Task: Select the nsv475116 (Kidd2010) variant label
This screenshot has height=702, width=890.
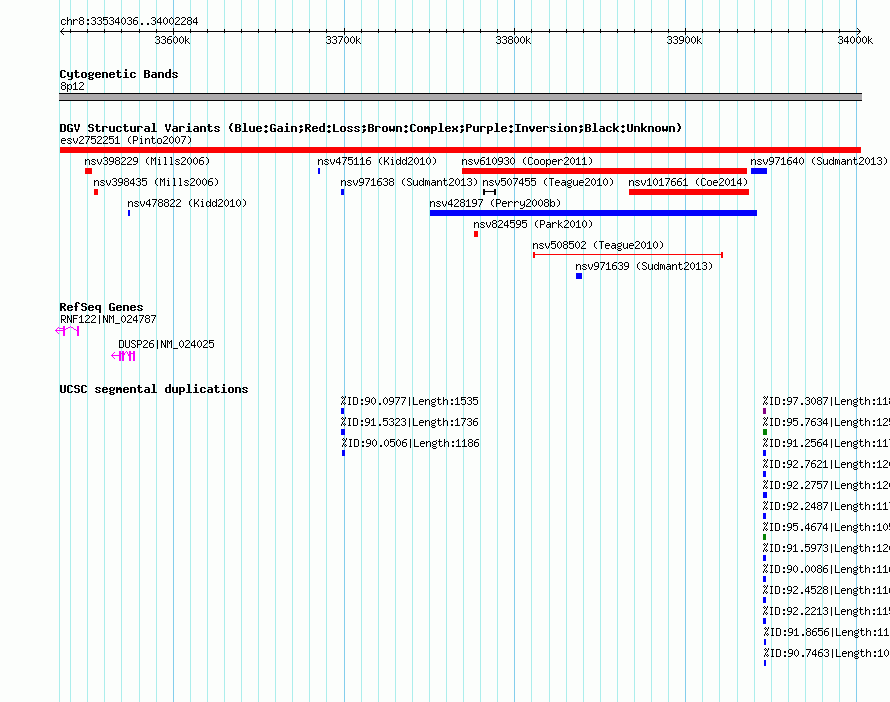Action: (377, 161)
